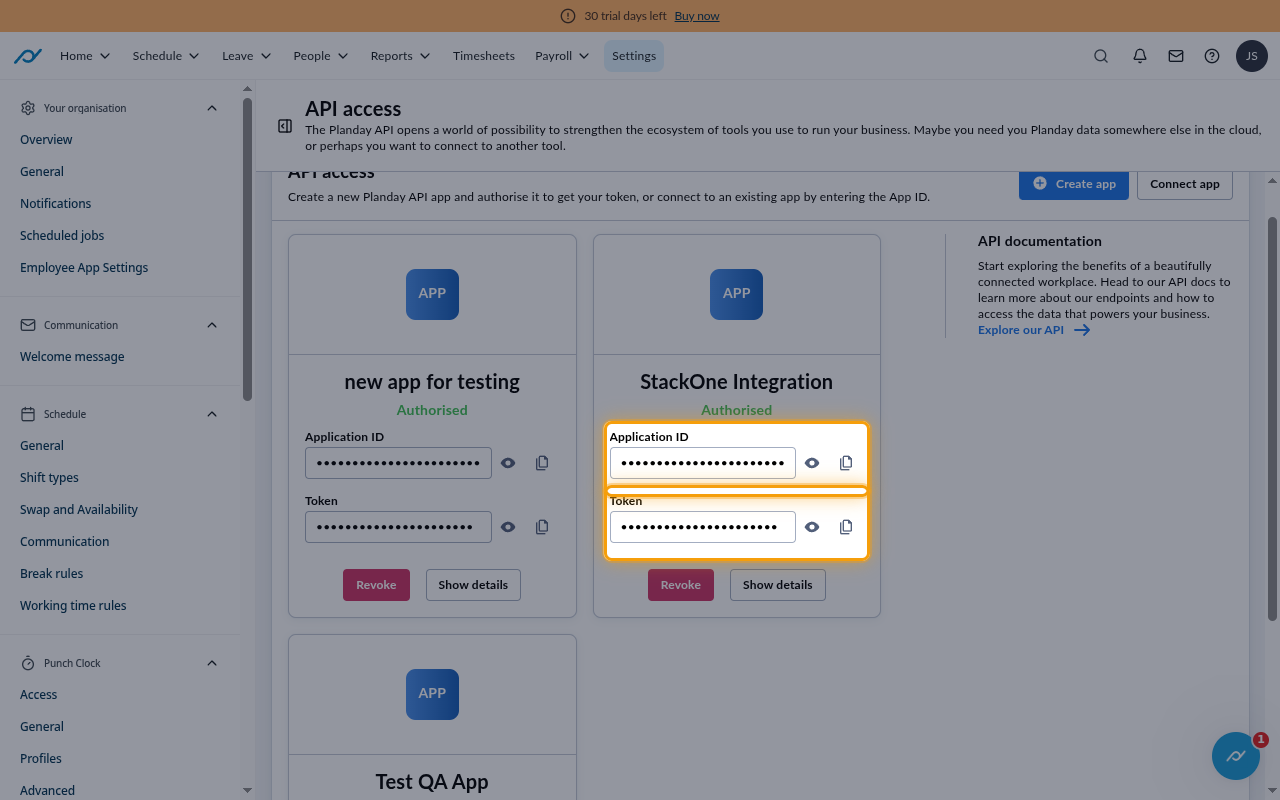This screenshot has height=800, width=1280.
Task: Follow the Explore our API link
Action: pyautogui.click(x=1034, y=330)
